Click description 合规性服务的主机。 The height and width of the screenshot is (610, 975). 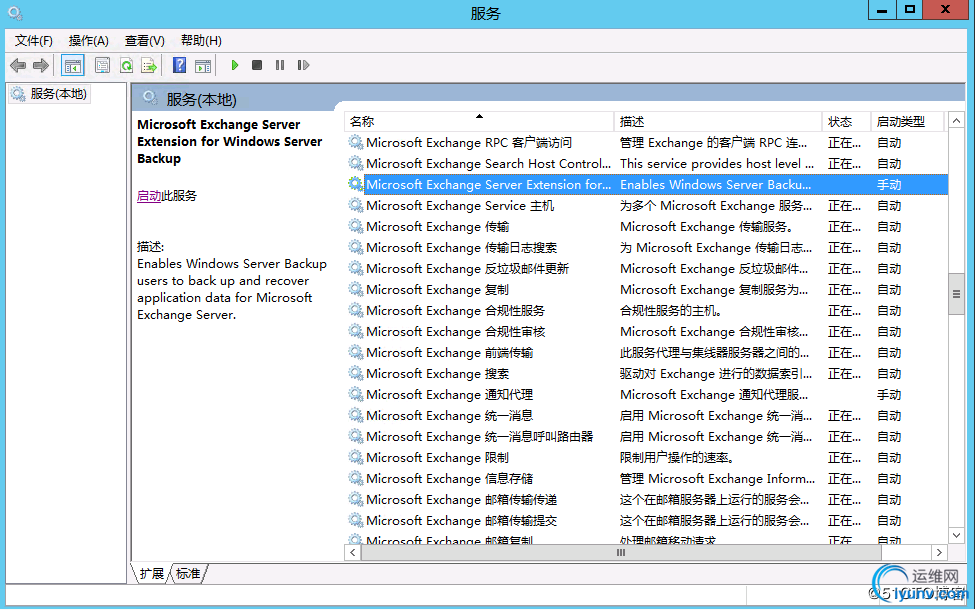pyautogui.click(x=671, y=311)
